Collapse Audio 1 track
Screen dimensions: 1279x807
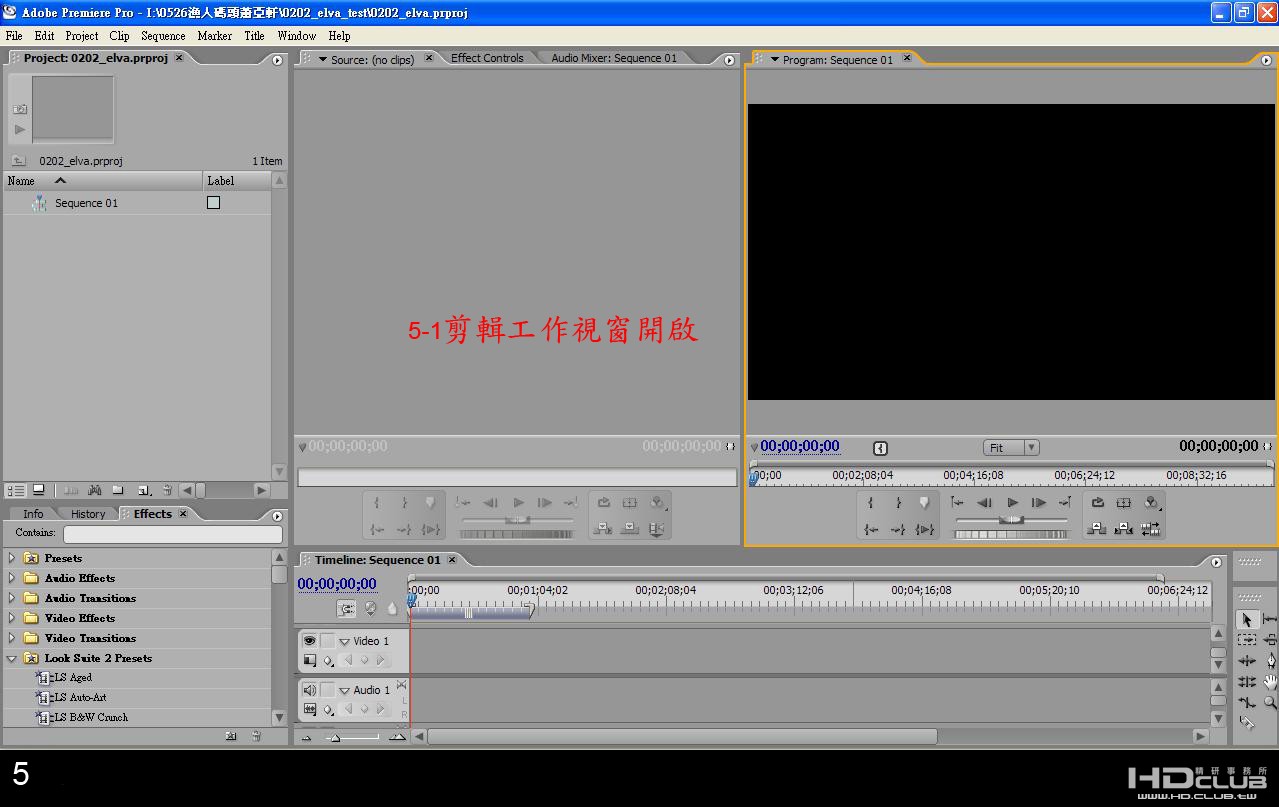click(x=345, y=690)
